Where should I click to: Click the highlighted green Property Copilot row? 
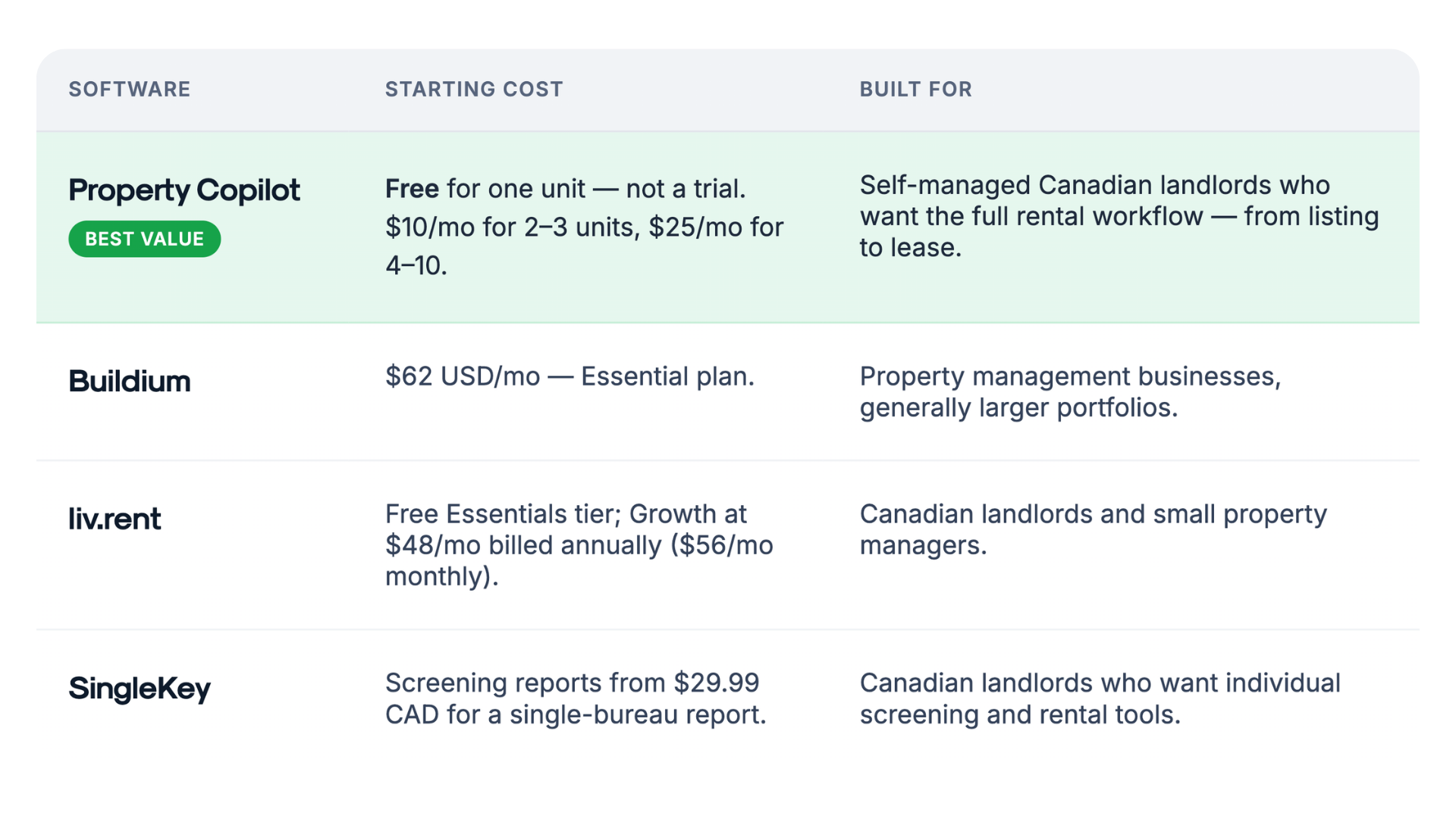click(728, 227)
